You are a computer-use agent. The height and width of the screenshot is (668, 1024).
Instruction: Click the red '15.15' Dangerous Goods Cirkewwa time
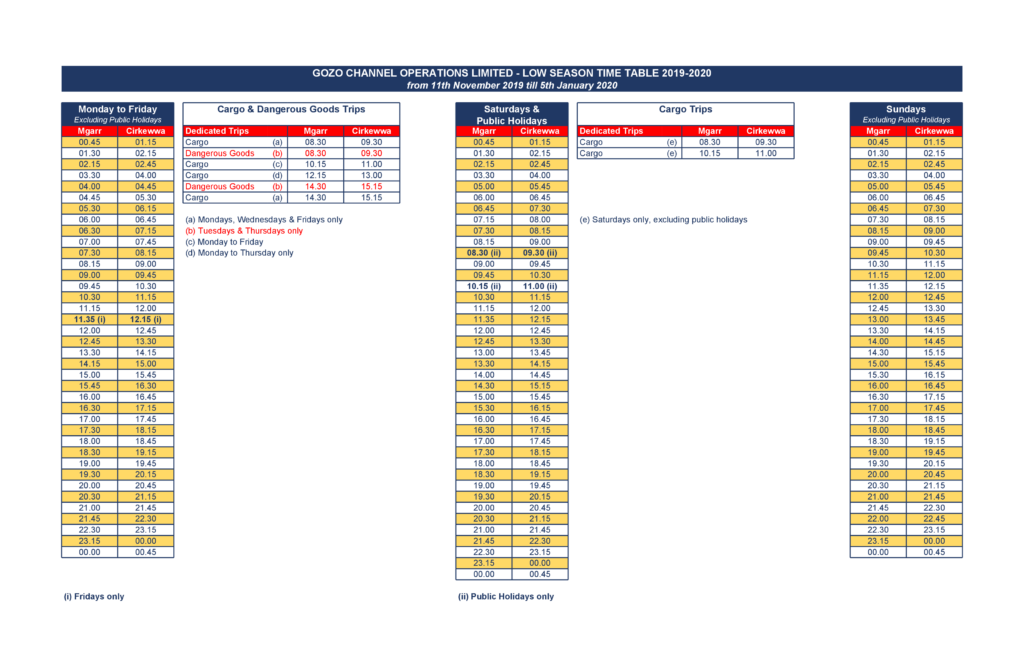click(x=372, y=187)
